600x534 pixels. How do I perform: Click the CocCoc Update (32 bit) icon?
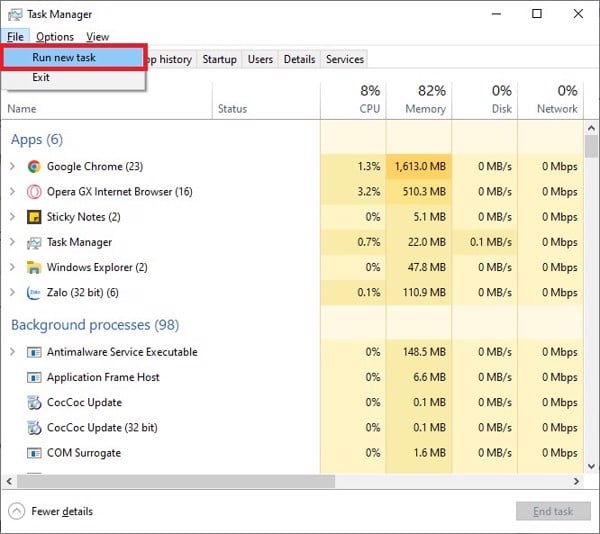click(34, 428)
